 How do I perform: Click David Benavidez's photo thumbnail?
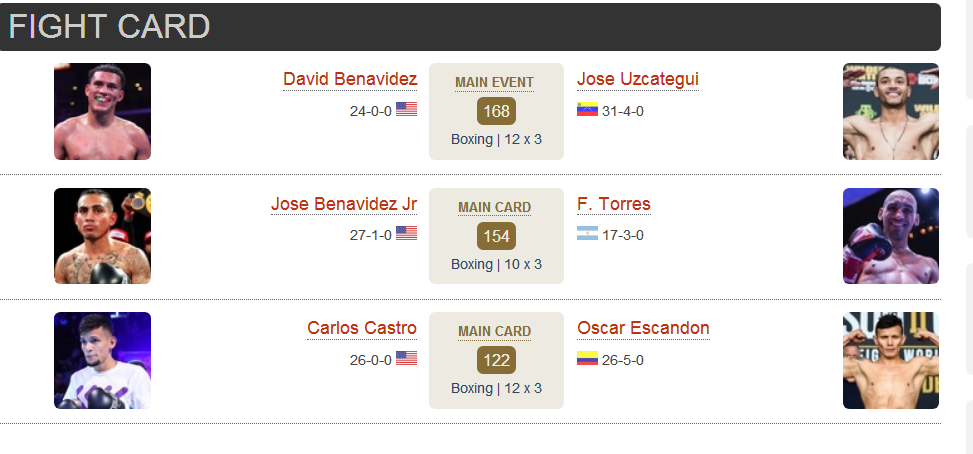pos(102,112)
